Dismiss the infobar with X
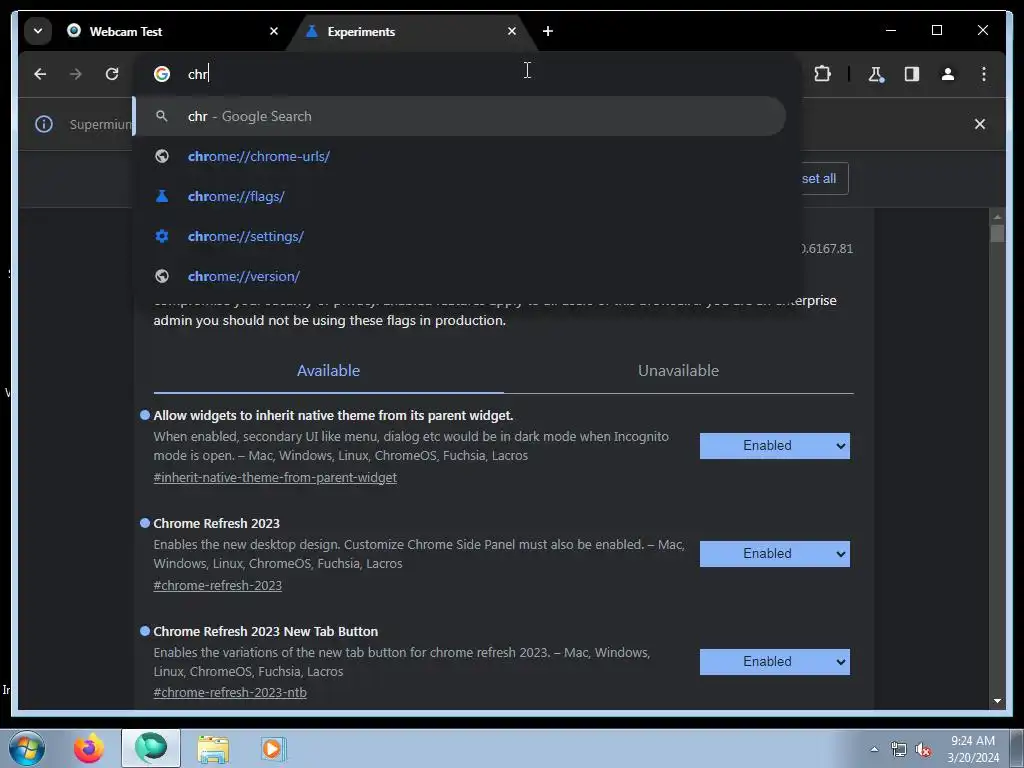 (980, 124)
